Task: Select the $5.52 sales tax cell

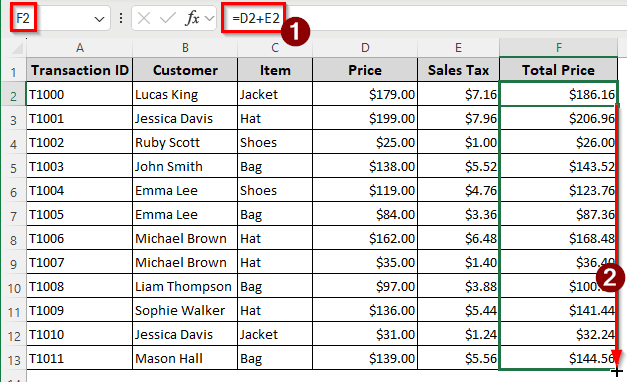Action: coord(458,166)
